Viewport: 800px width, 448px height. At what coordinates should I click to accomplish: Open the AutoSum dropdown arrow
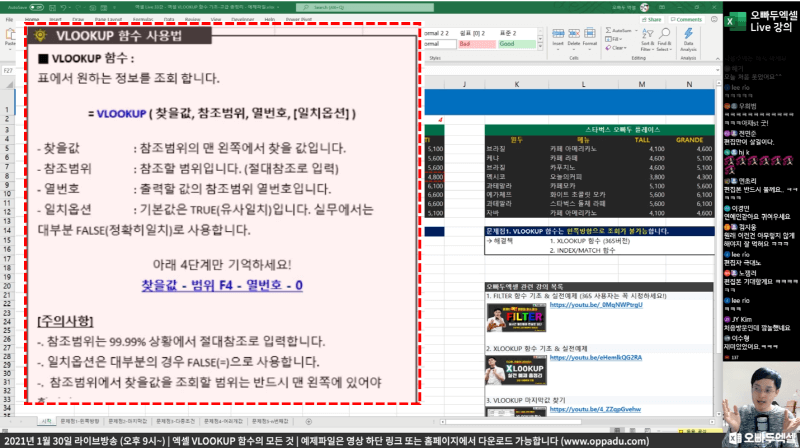pyautogui.click(x=636, y=31)
